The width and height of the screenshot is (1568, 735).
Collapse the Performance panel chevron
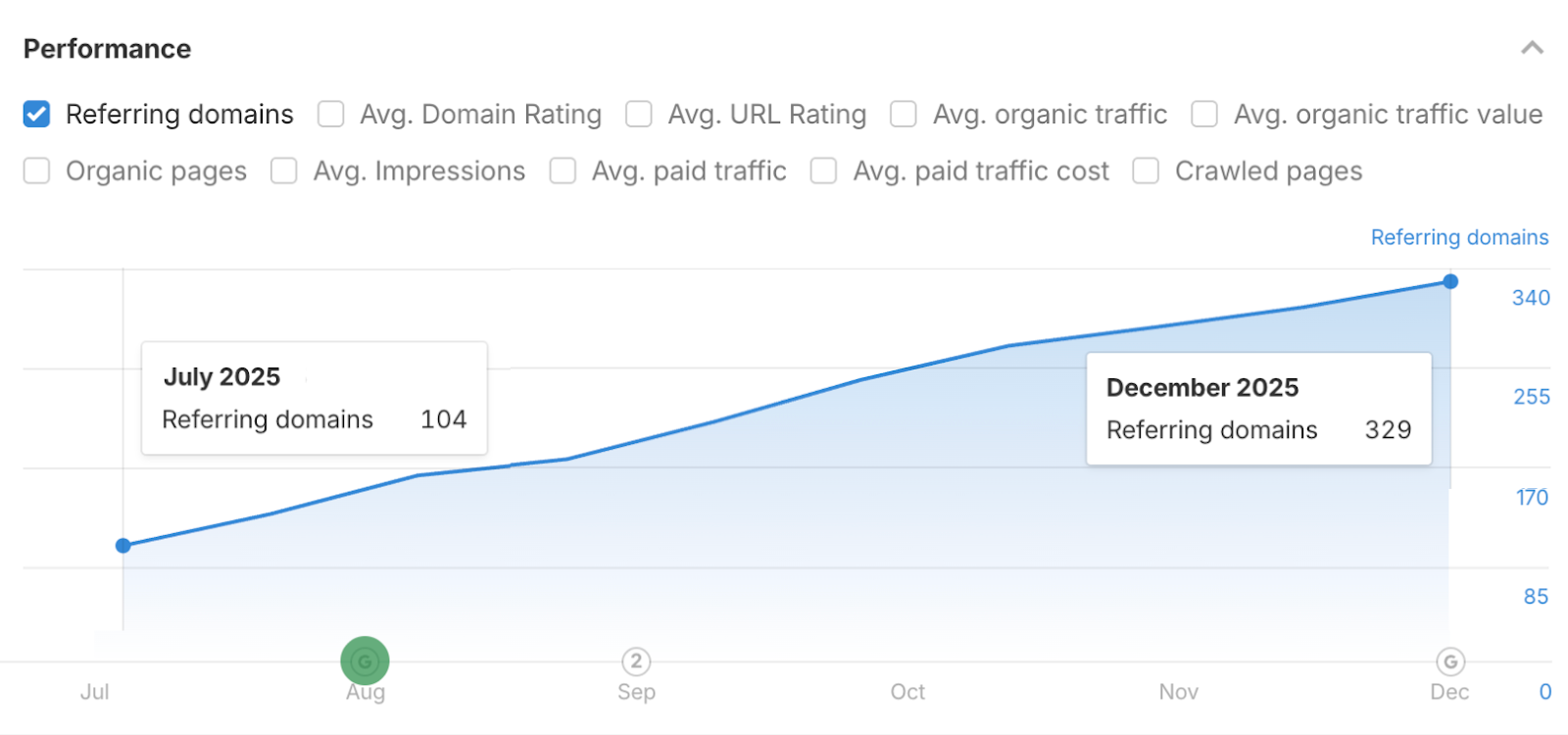1532,48
